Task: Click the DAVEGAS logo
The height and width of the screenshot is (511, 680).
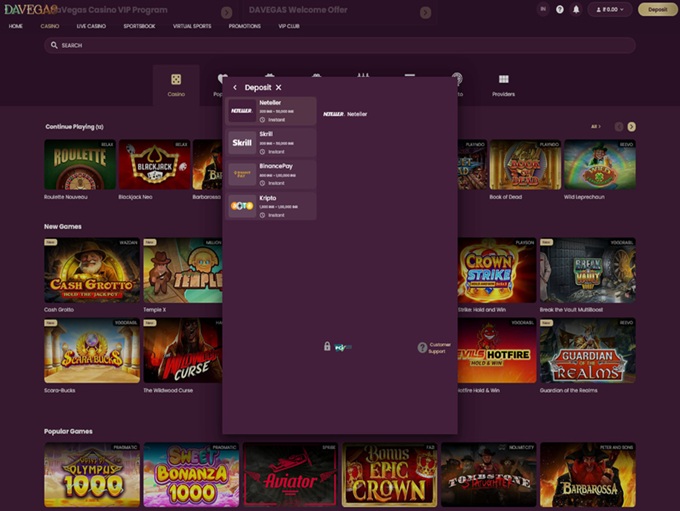Action: (x=24, y=9)
